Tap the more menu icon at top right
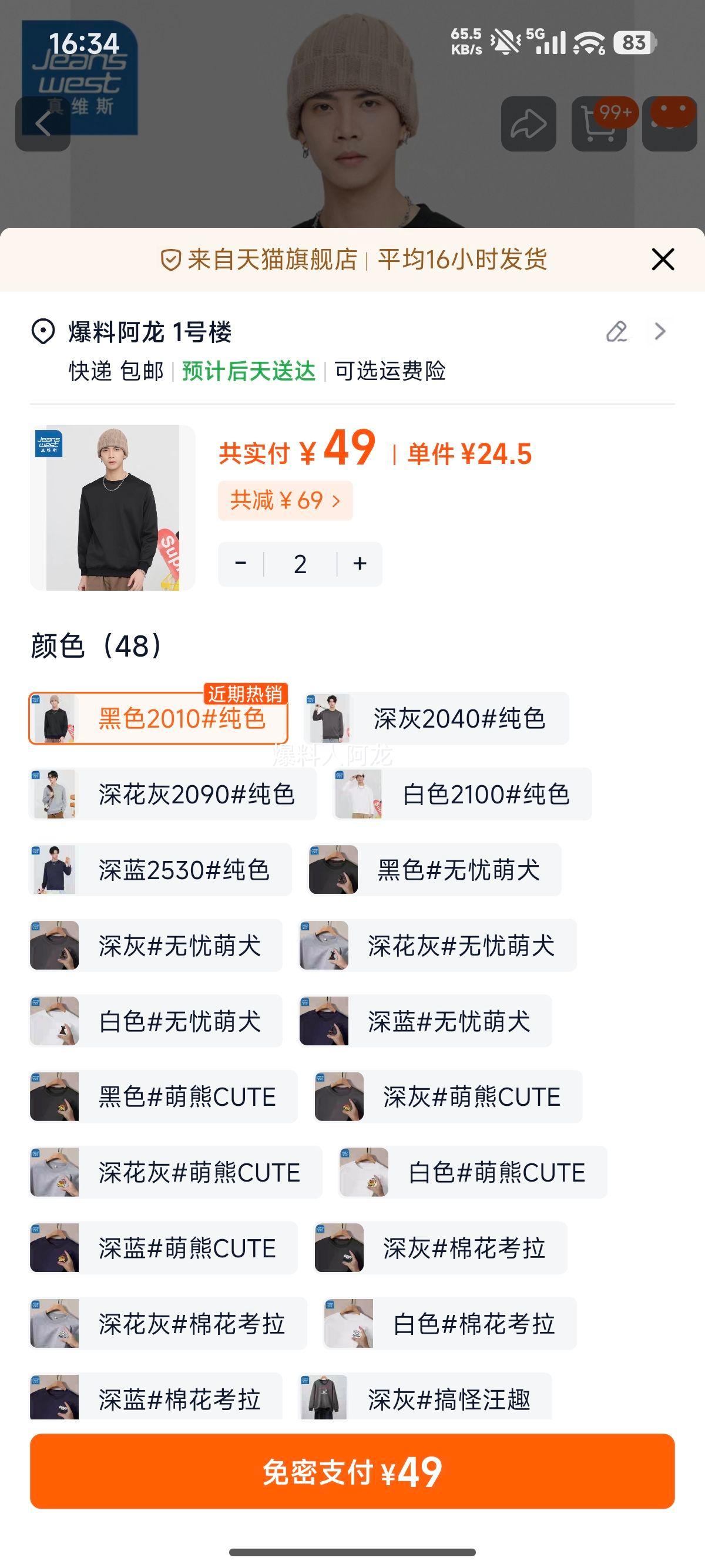Image resolution: width=705 pixels, height=1568 pixels. point(670,124)
